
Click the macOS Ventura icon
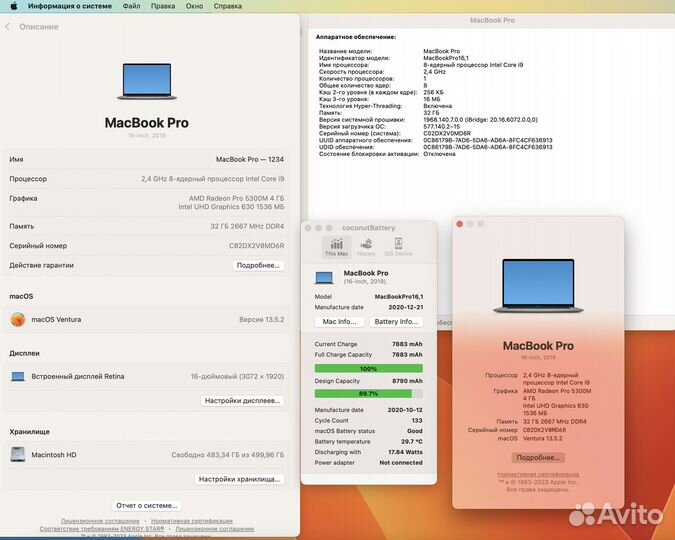point(18,320)
